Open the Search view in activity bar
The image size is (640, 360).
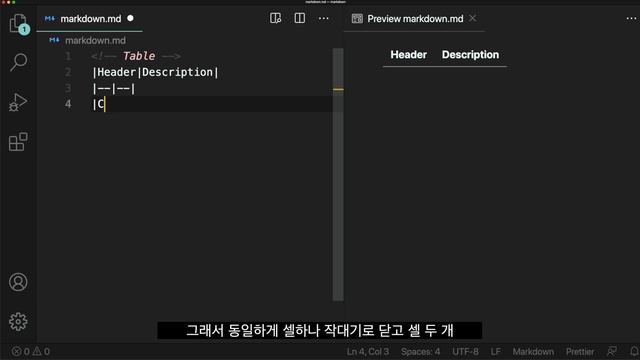(18, 62)
